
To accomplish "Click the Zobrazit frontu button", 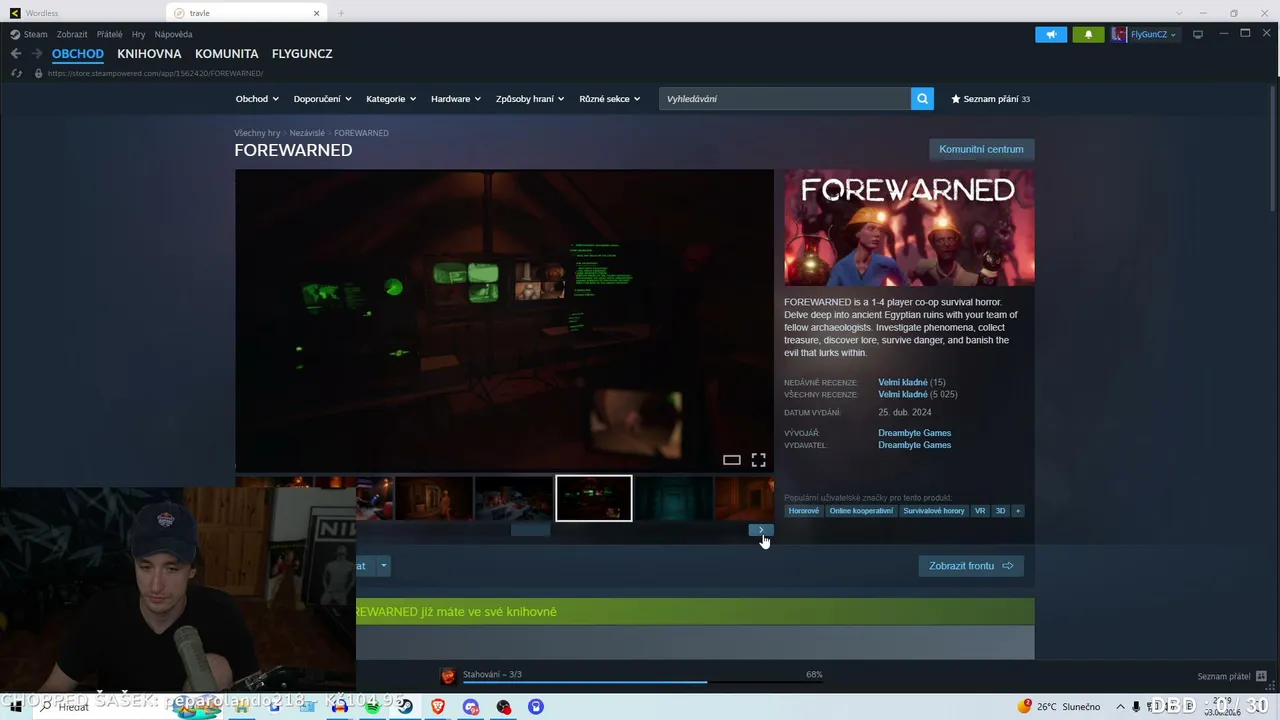I will pyautogui.click(x=971, y=566).
